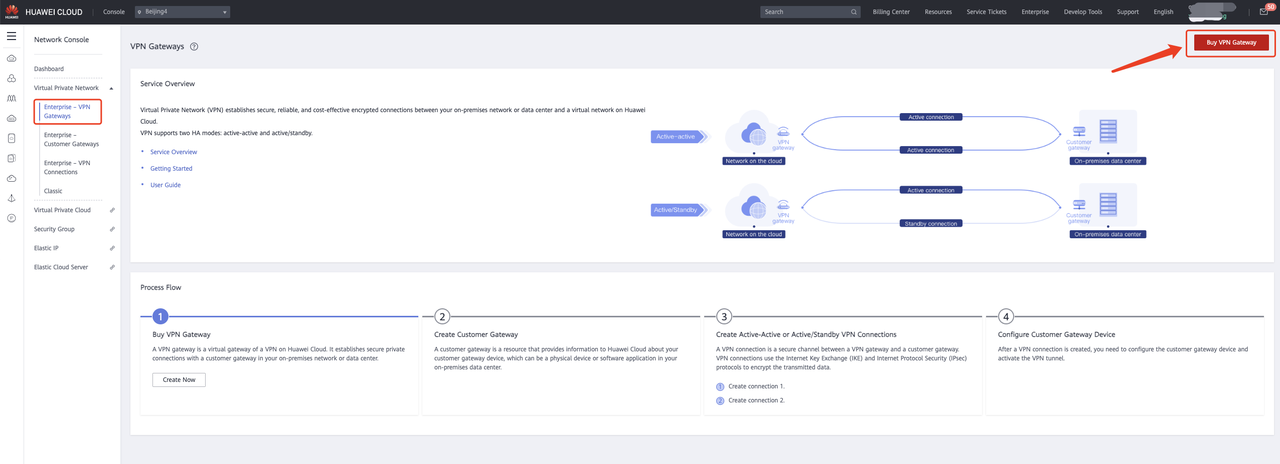Click the seventh cloud icon in left rail

11,178
